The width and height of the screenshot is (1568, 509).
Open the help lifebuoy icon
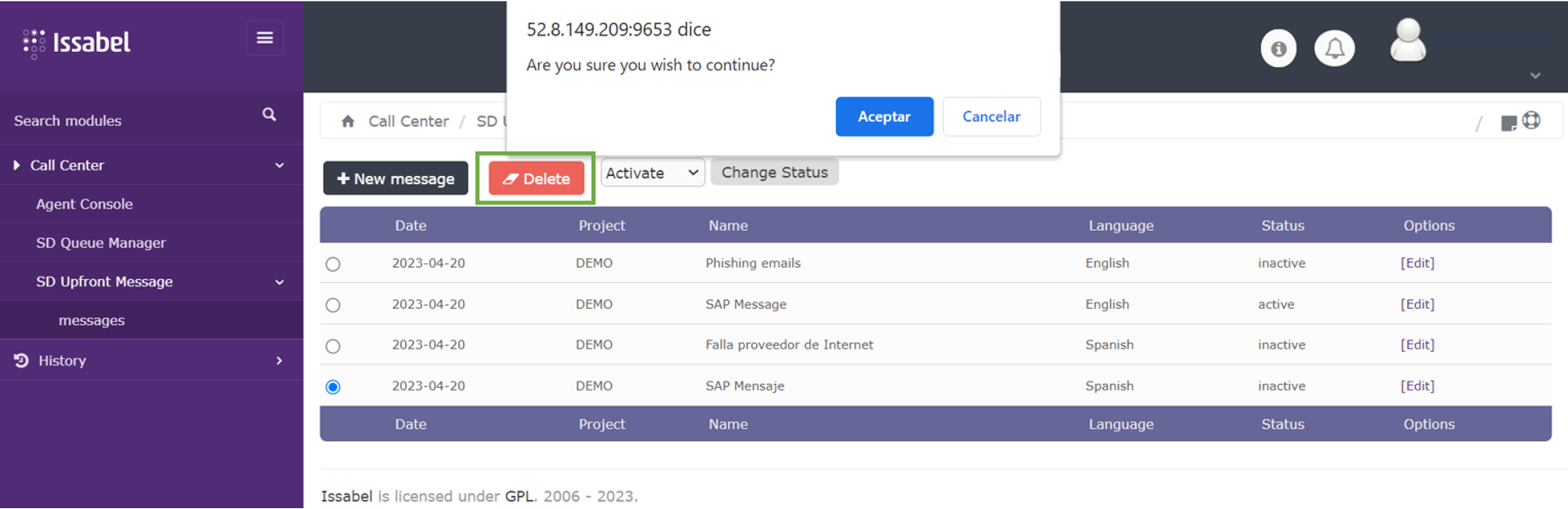pyautogui.click(x=1531, y=121)
